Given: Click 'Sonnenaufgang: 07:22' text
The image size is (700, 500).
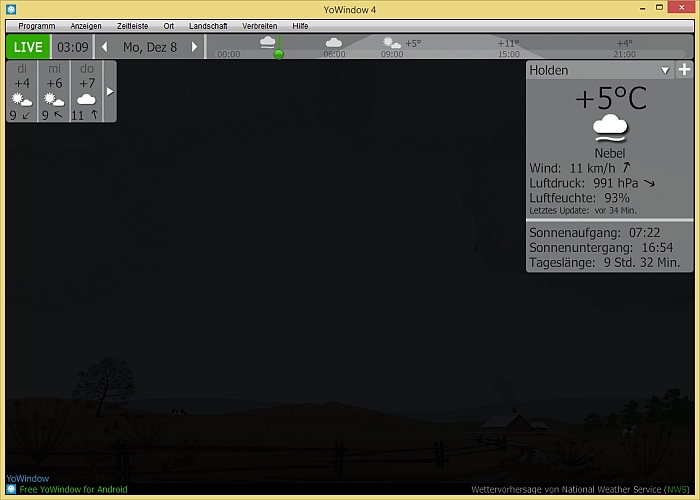Looking at the screenshot, I should (x=595, y=233).
